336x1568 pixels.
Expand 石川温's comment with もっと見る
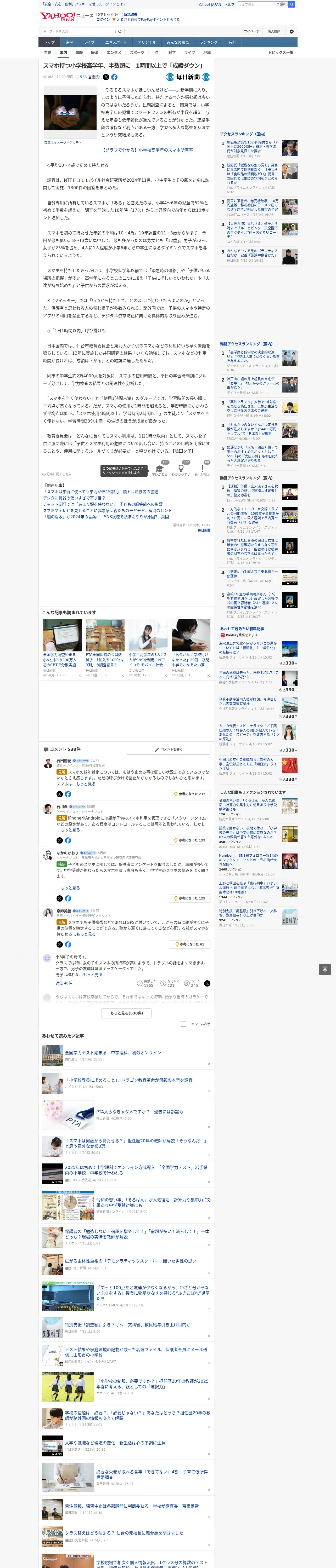(71, 830)
